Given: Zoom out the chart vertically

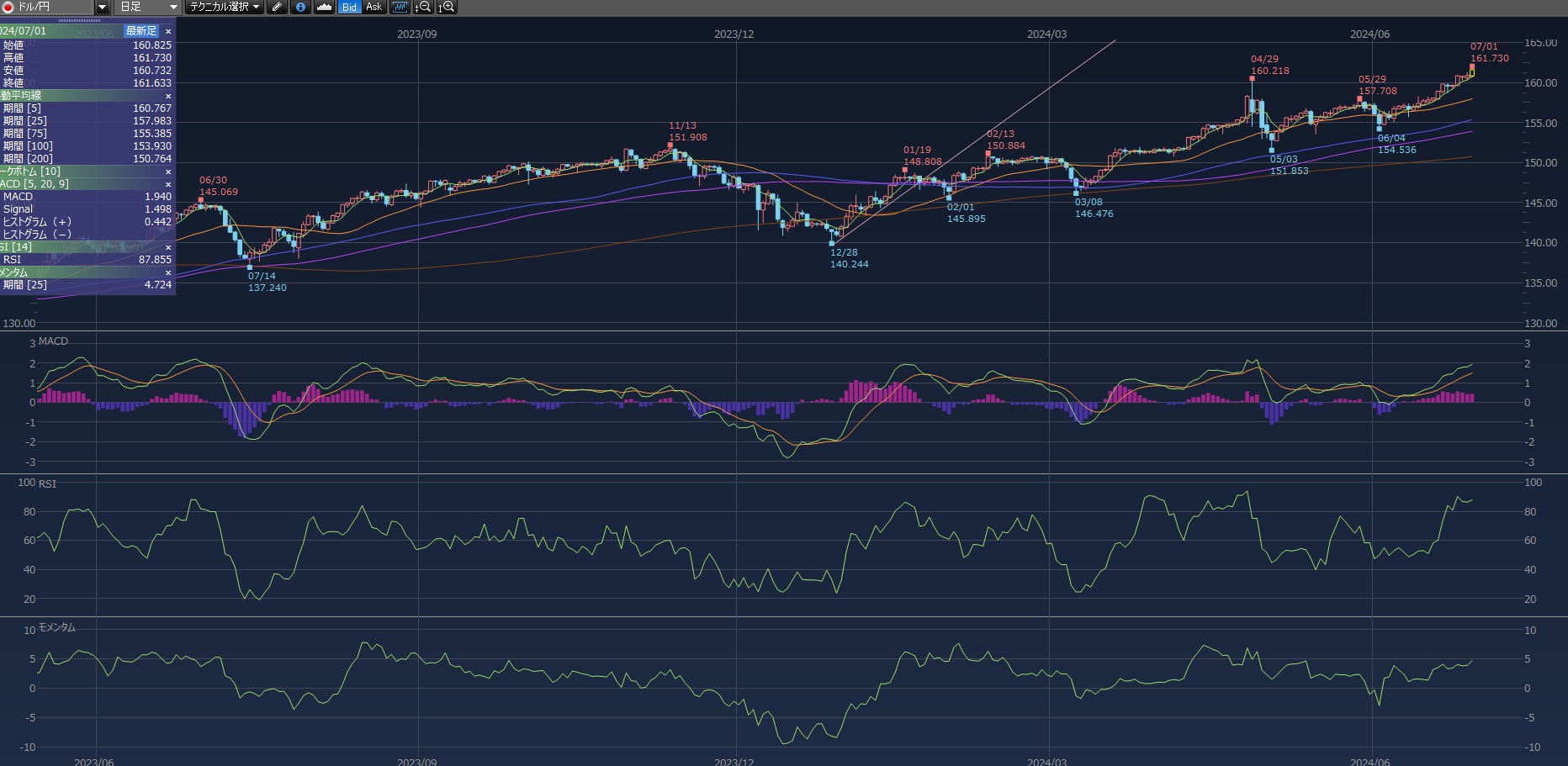Looking at the screenshot, I should coord(424,7).
